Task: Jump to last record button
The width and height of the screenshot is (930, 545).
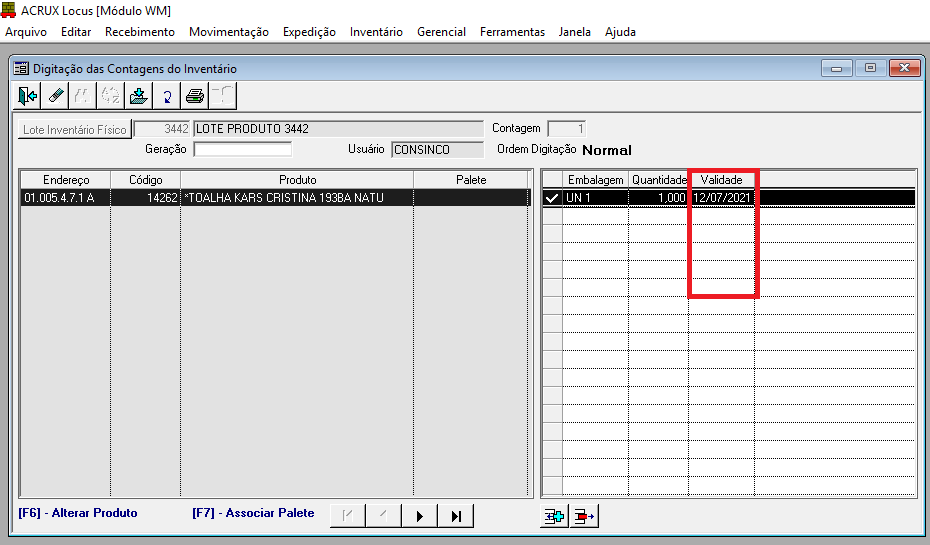Action: (456, 516)
